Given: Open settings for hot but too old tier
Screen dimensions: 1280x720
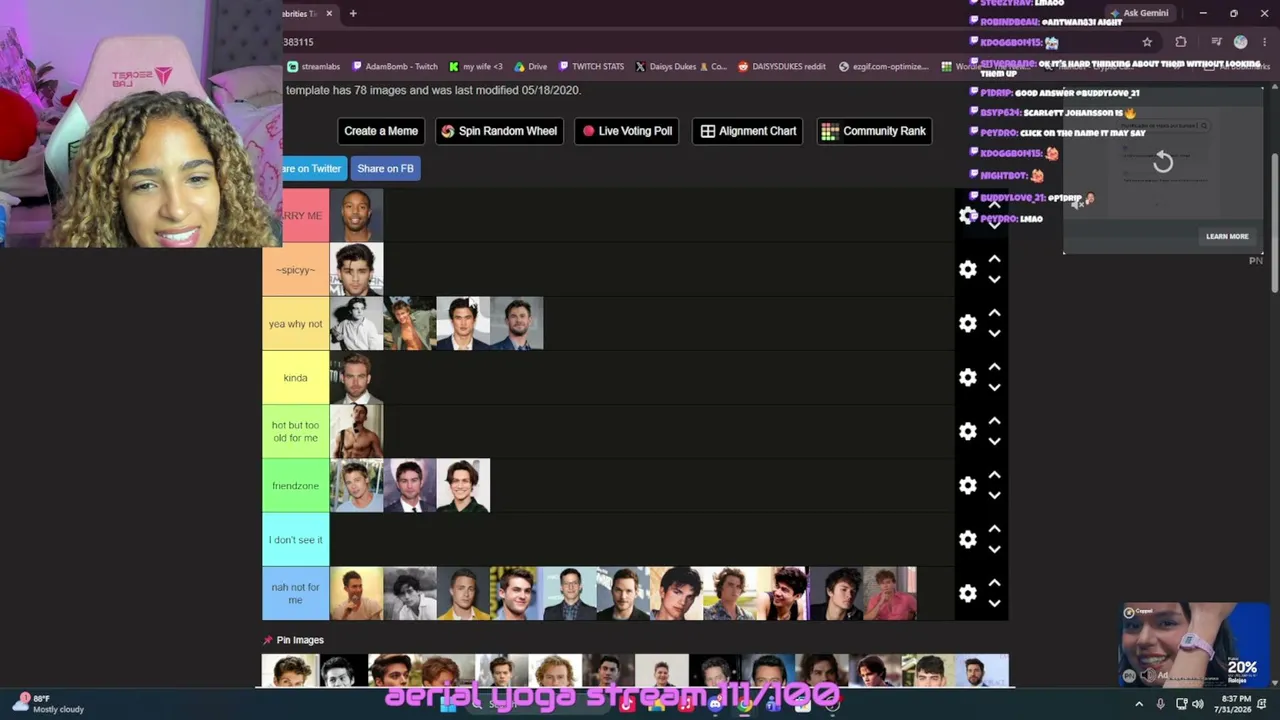Looking at the screenshot, I should (x=967, y=432).
